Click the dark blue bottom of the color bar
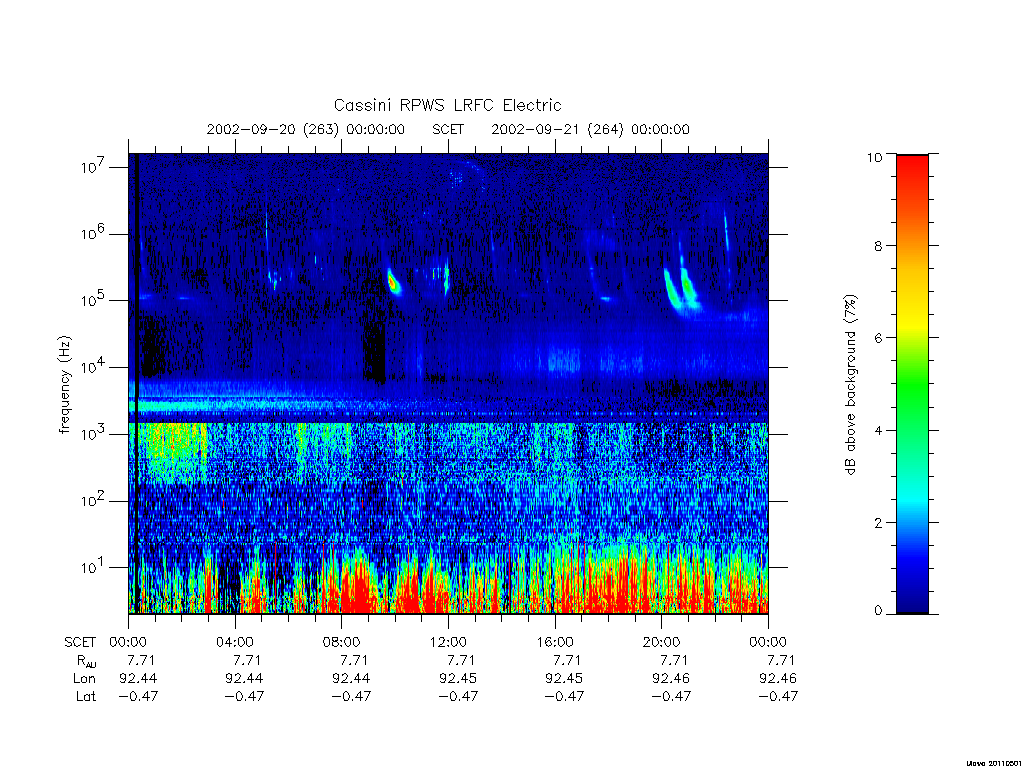1024x768 pixels. [x=912, y=601]
